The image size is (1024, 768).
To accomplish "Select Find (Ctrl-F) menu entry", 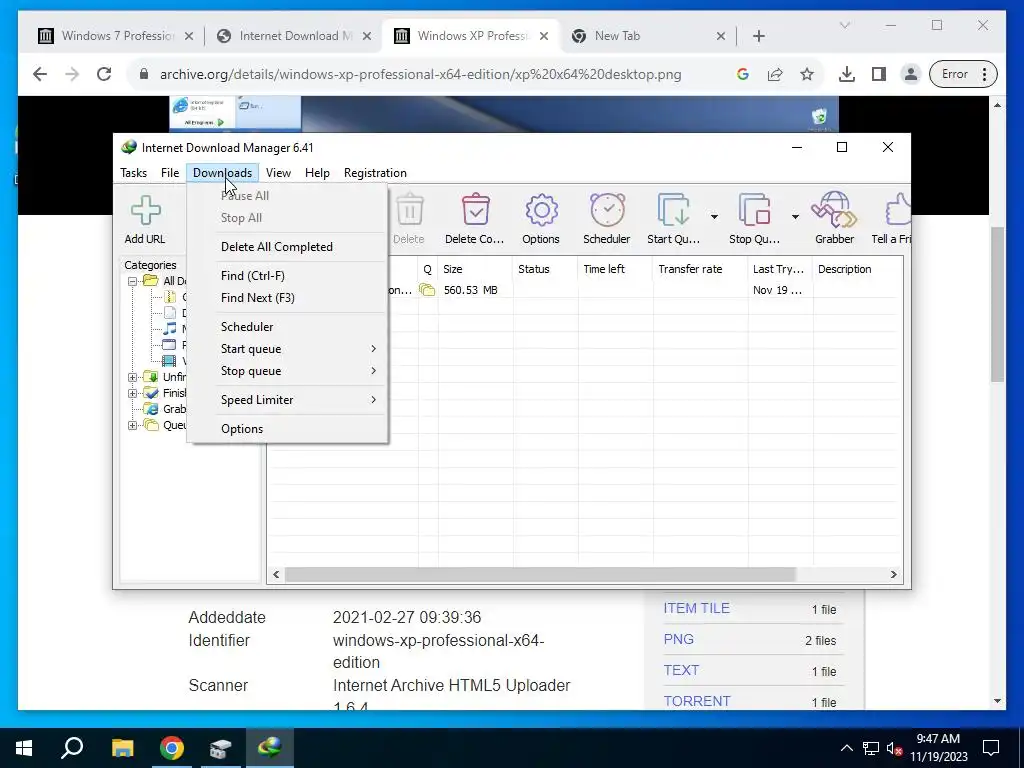I will 287,276.
